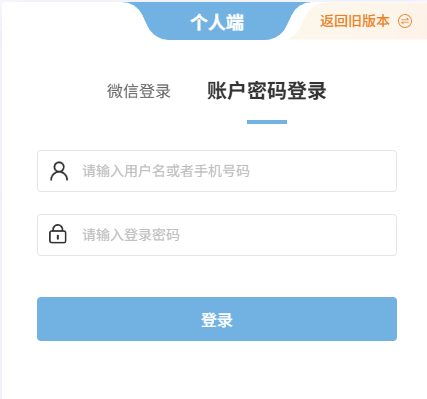Select the 账户密码登录 tab
The height and width of the screenshot is (399, 427).
click(x=267, y=91)
